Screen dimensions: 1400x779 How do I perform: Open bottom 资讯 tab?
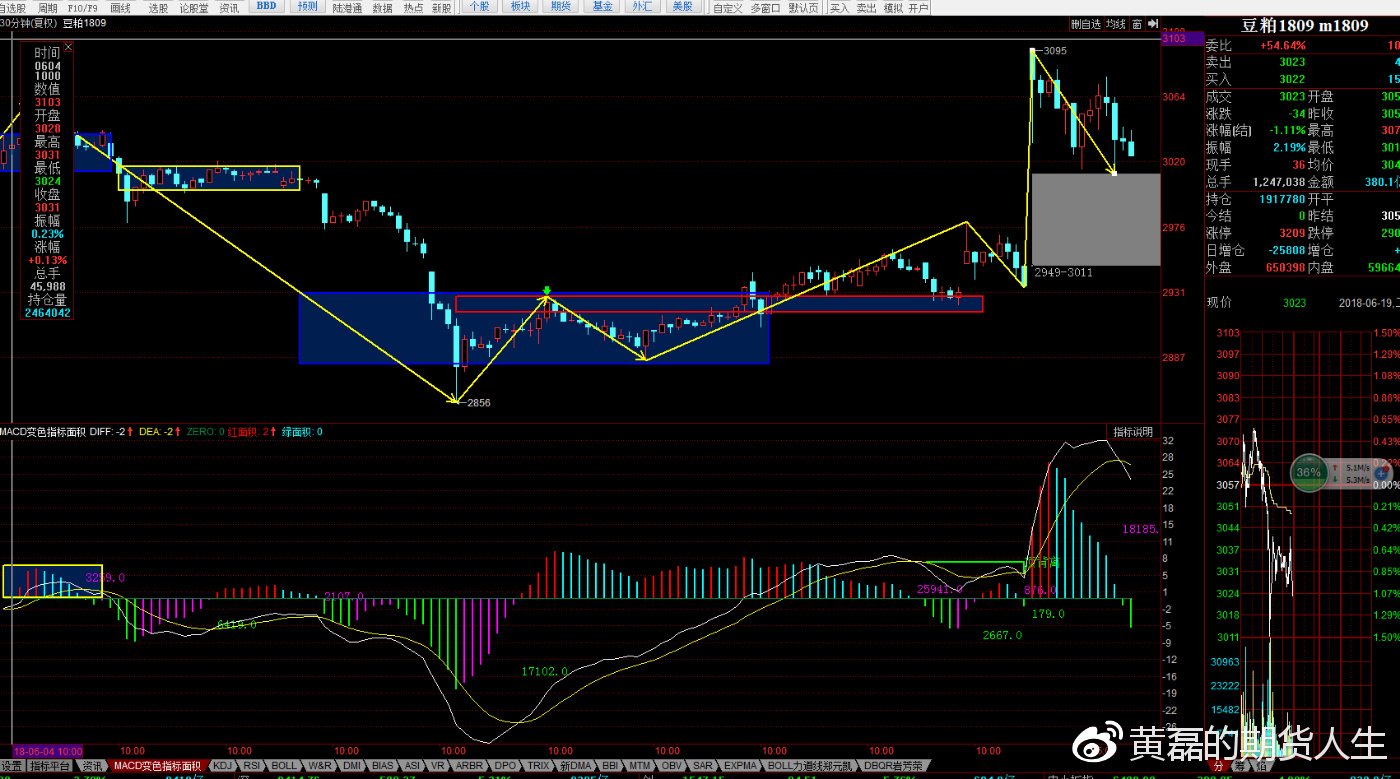[92, 765]
